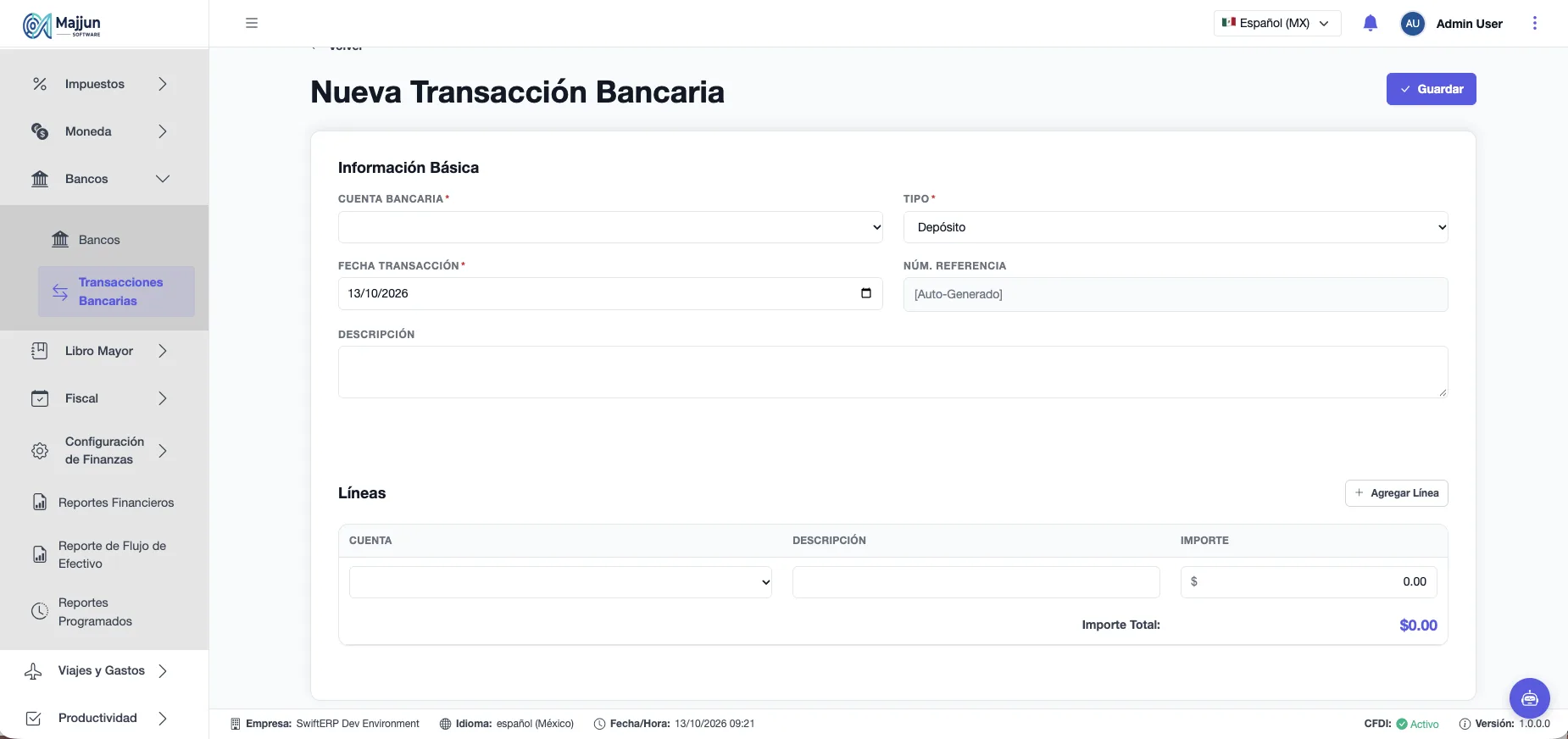Open the Español (MX) language selector

point(1277,23)
